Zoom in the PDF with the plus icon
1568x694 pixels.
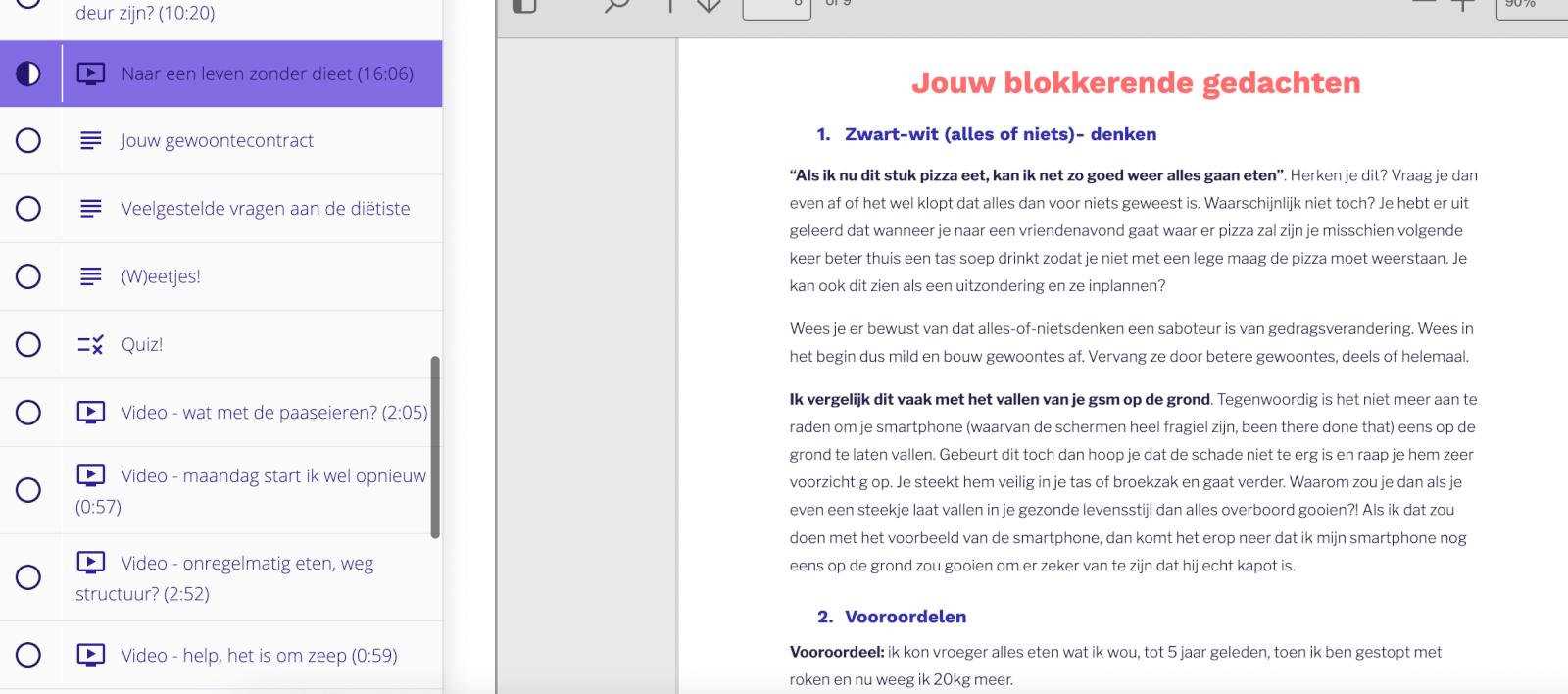click(1462, 5)
